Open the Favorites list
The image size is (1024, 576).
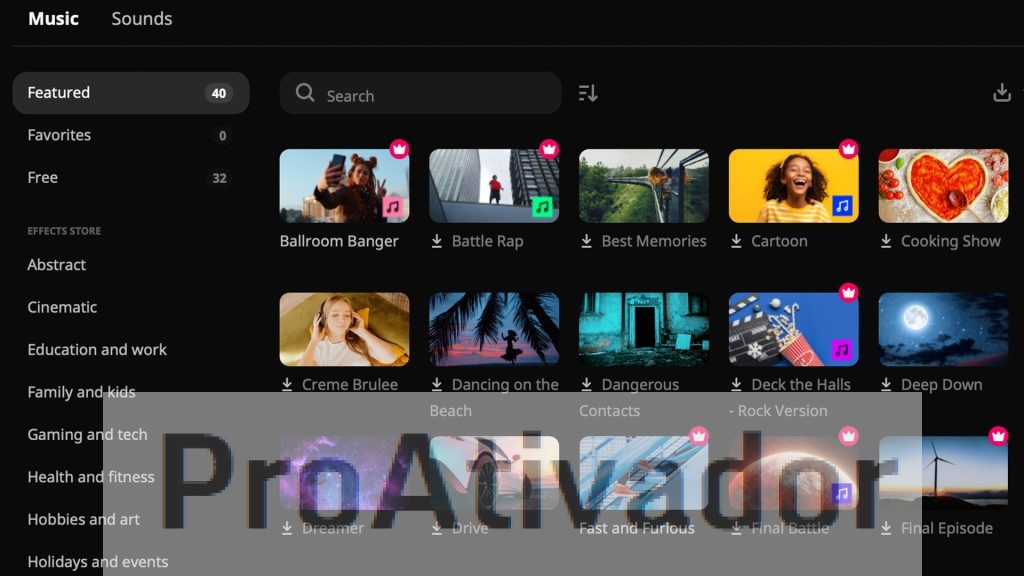[58, 135]
